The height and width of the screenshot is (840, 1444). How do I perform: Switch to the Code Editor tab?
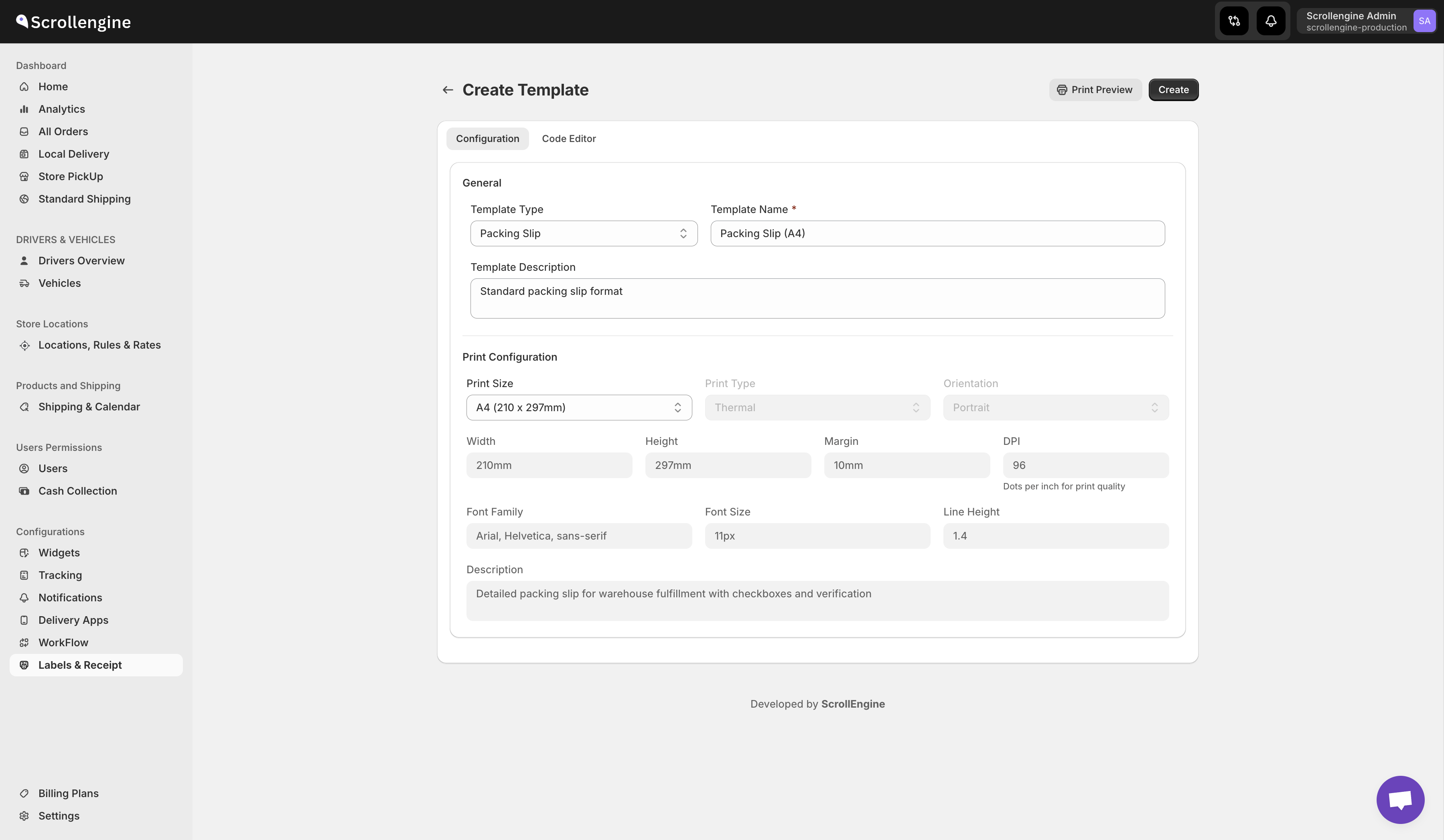[x=568, y=139]
